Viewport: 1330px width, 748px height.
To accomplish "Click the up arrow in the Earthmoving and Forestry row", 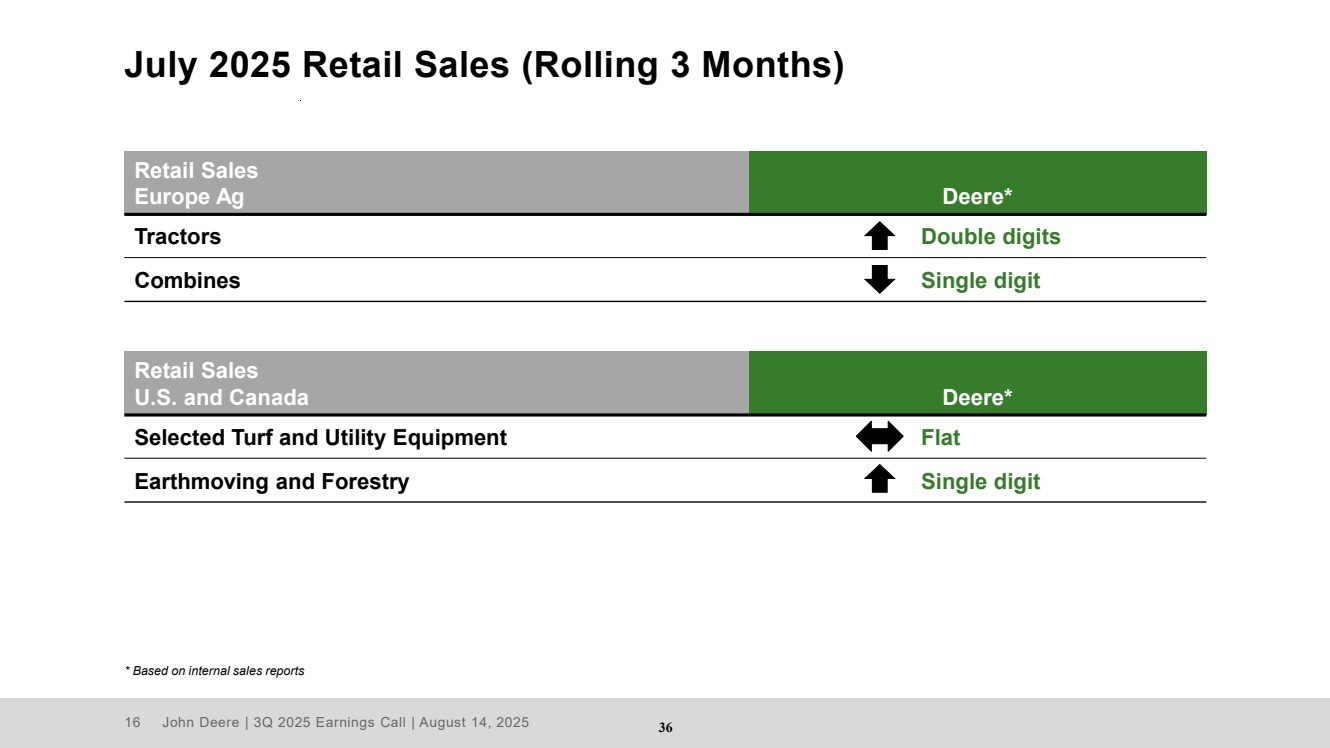I will click(879, 480).
